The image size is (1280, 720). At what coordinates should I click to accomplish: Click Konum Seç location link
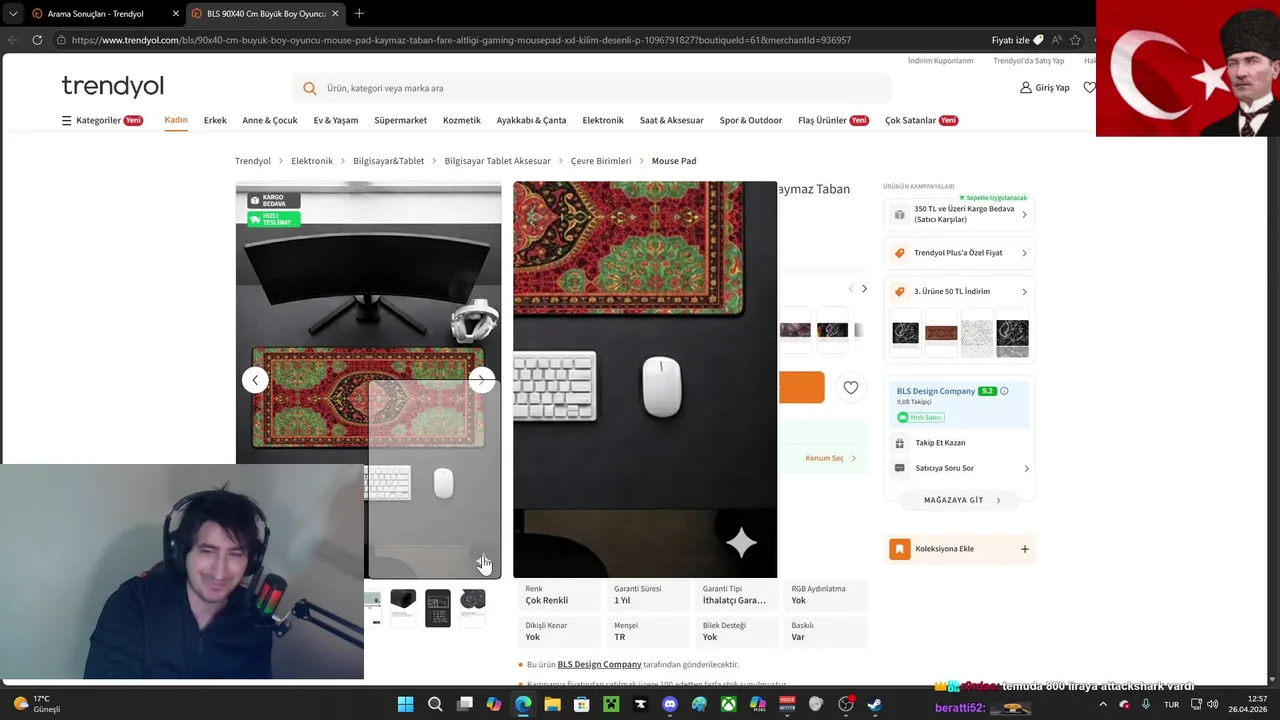[x=830, y=458]
